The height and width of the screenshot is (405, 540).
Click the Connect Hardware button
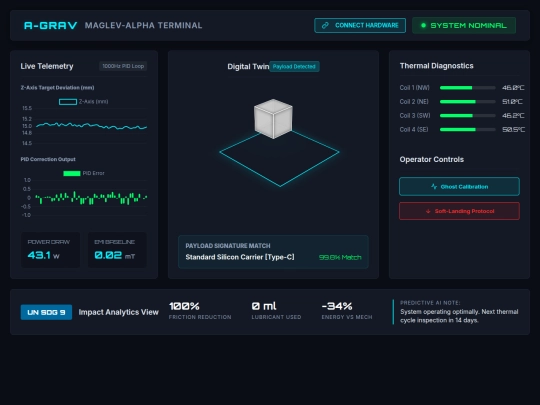360,25
